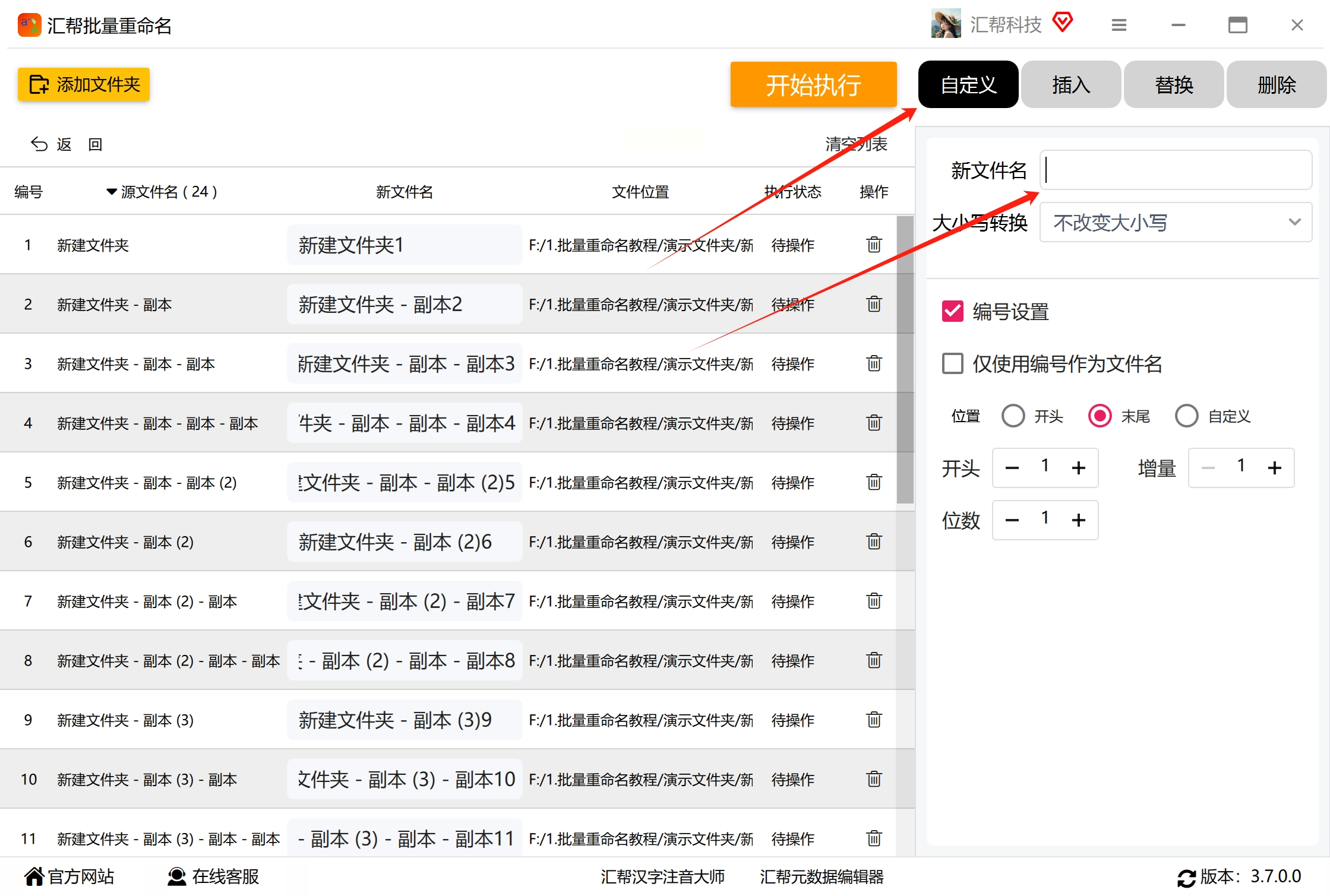Increase the 位数 stepper value

click(x=1078, y=520)
